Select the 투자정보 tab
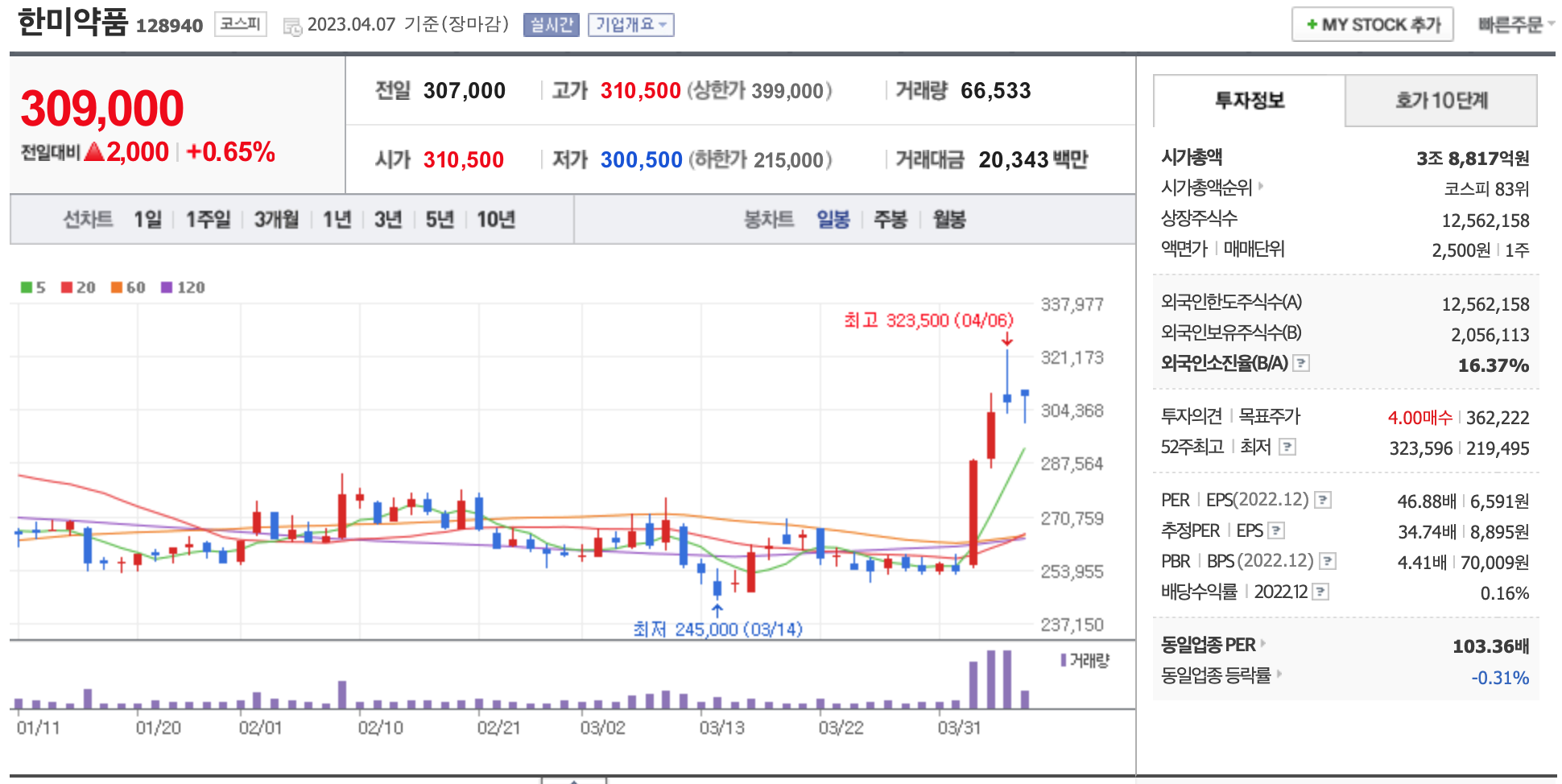 click(x=1249, y=101)
